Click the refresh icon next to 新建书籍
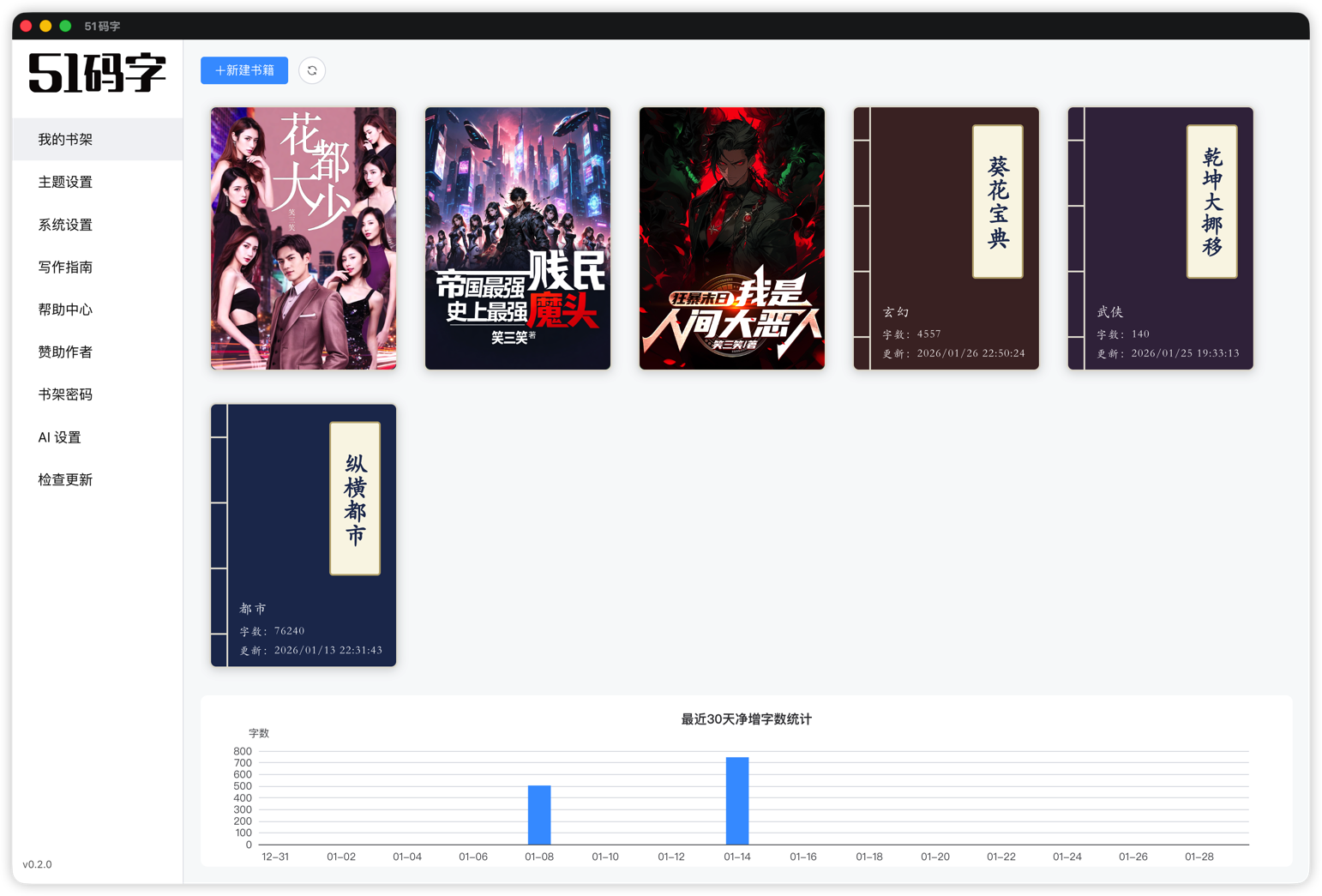Image resolution: width=1322 pixels, height=896 pixels. [312, 70]
